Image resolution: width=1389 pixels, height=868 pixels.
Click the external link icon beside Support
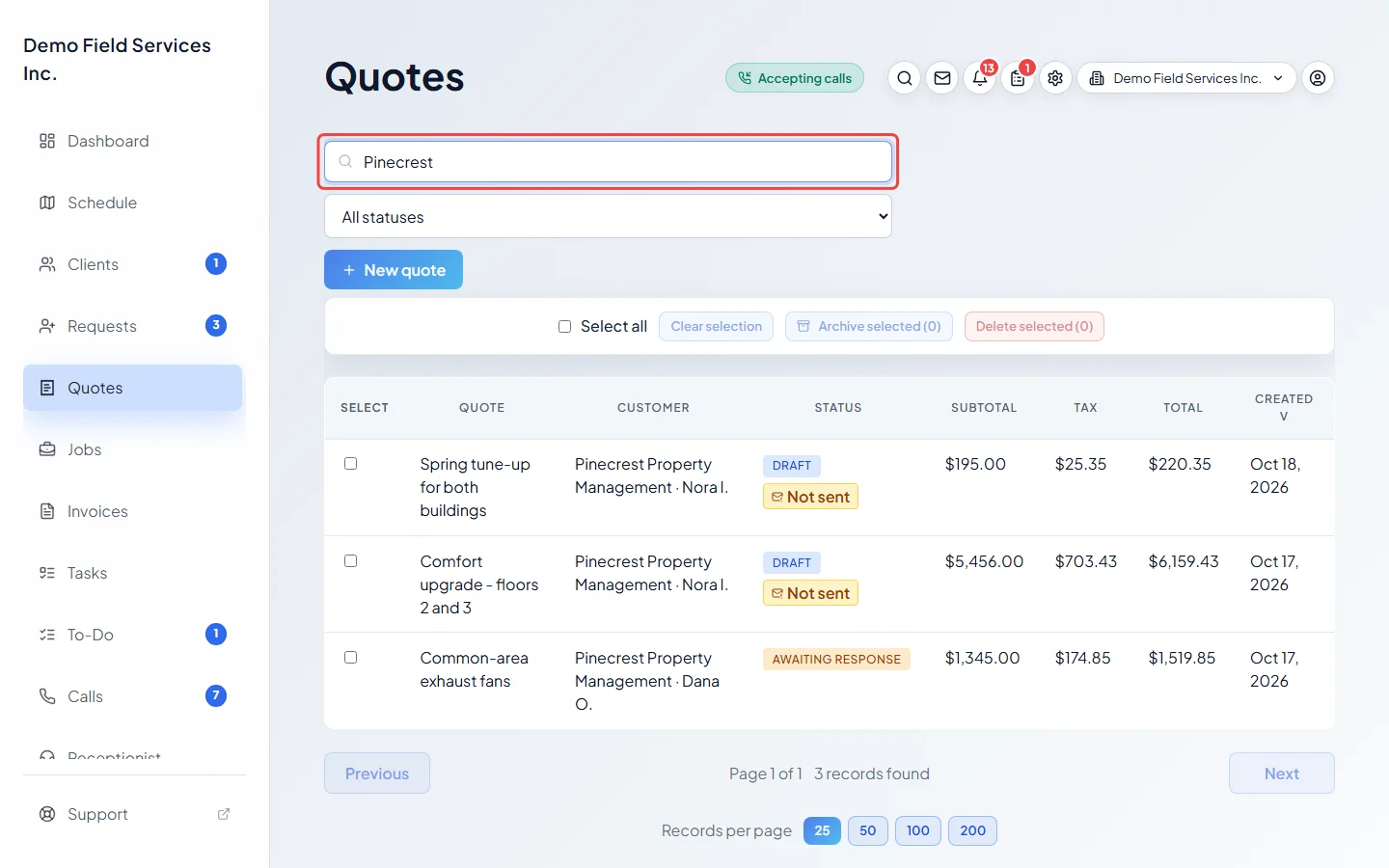coord(224,814)
